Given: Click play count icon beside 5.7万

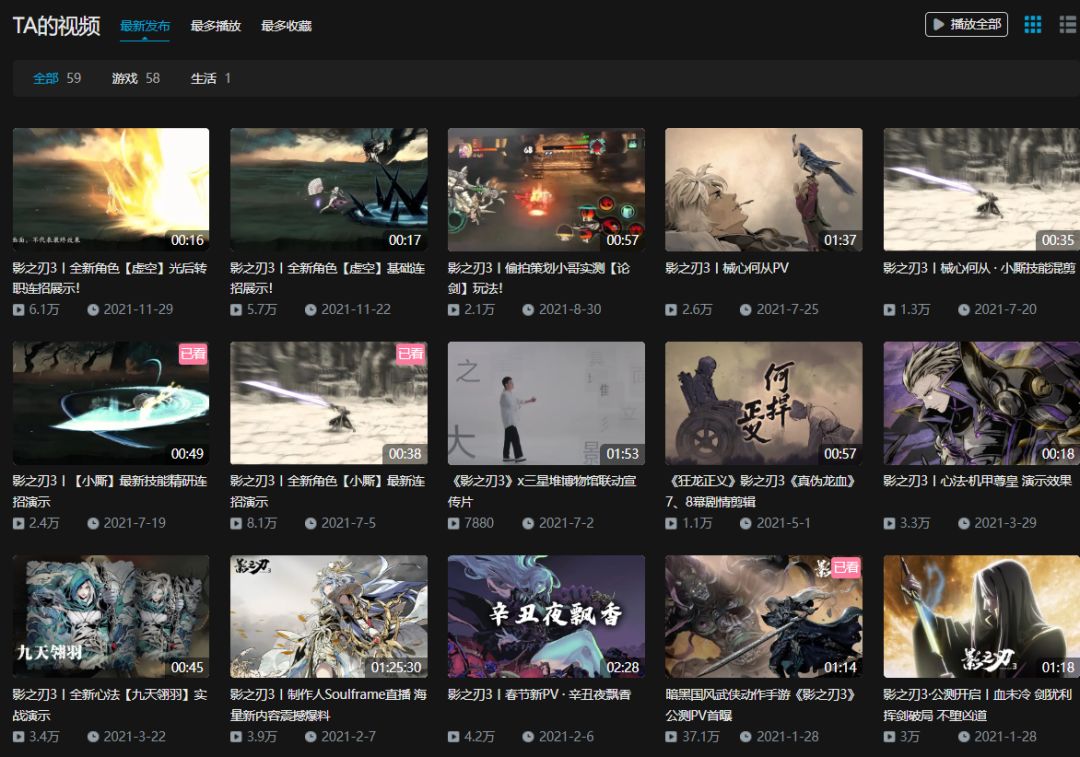Looking at the screenshot, I should 236,310.
